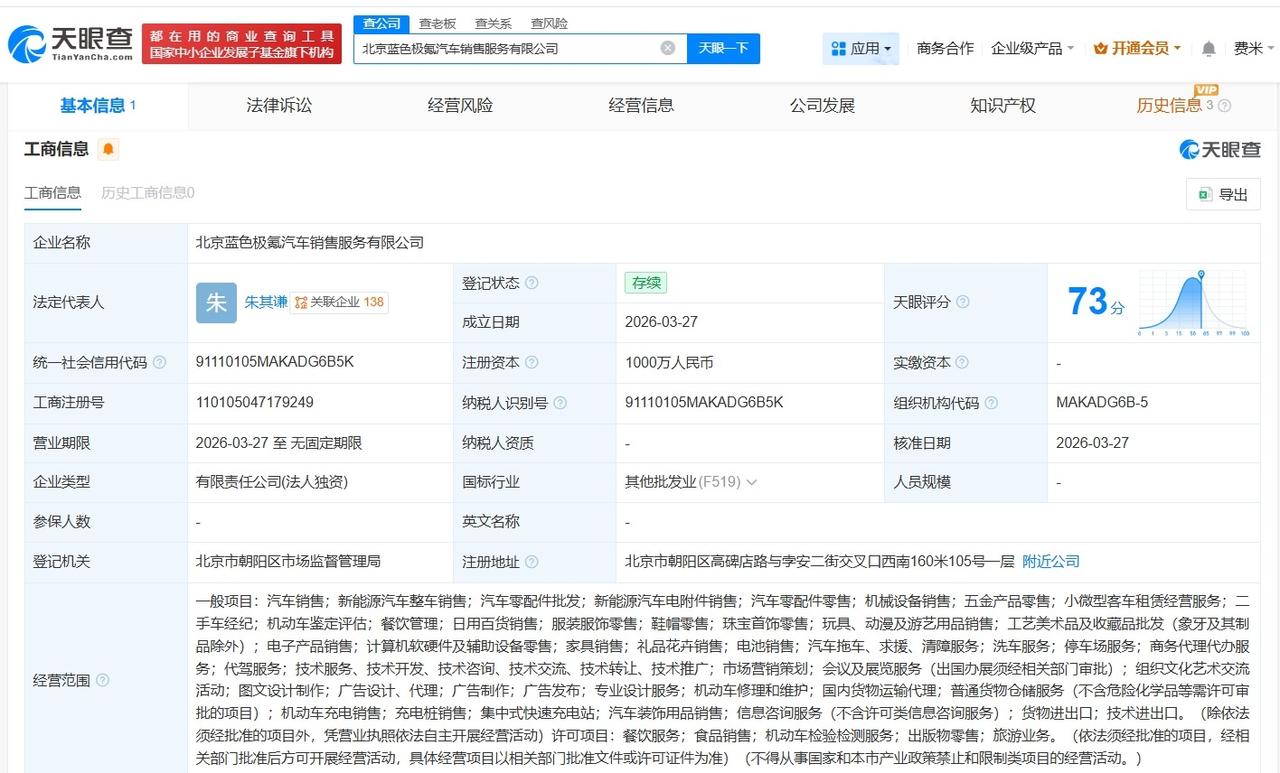
Task: Switch to the 法律诉讼 tab
Action: [x=278, y=105]
